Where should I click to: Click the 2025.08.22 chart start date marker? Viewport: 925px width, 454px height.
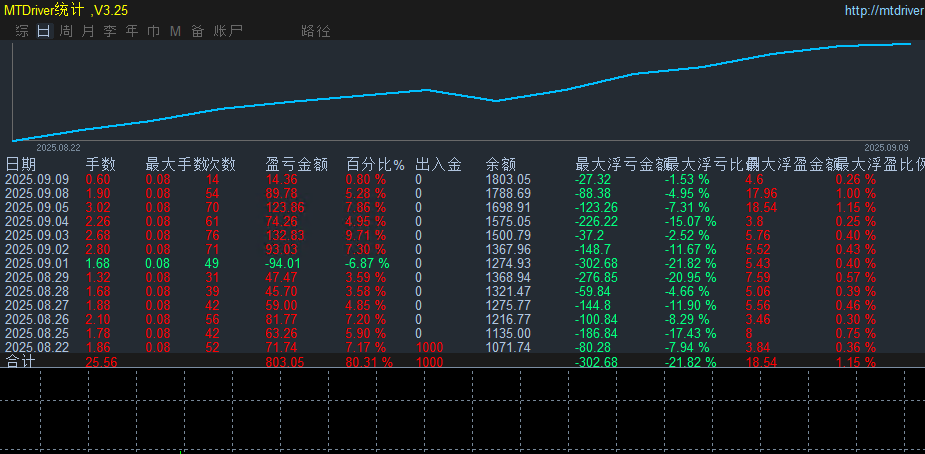58,147
